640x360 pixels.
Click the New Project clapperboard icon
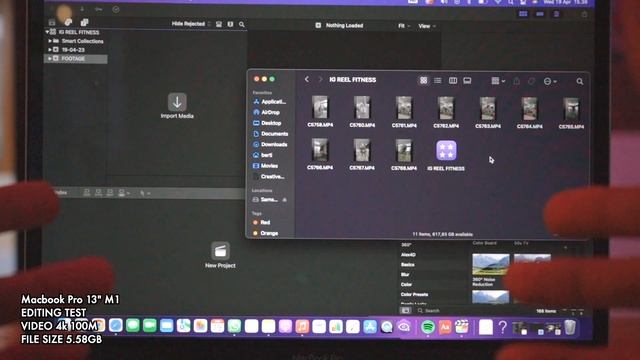coord(220,251)
